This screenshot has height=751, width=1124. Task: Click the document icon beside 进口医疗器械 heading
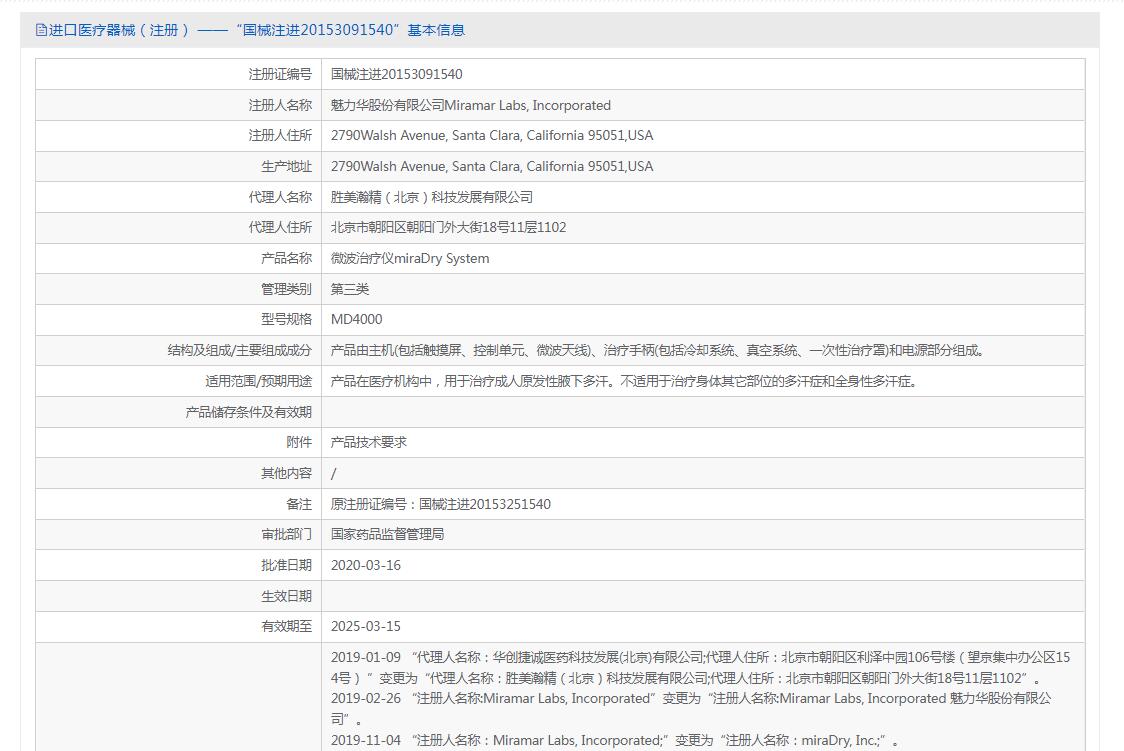pos(41,30)
